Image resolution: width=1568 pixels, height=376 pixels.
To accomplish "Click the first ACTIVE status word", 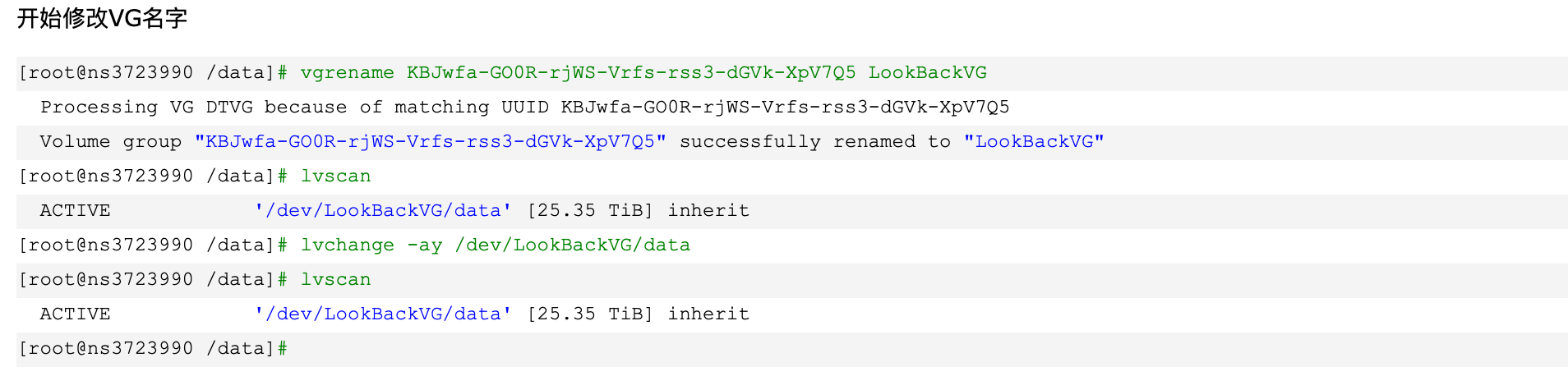I will click(75, 211).
